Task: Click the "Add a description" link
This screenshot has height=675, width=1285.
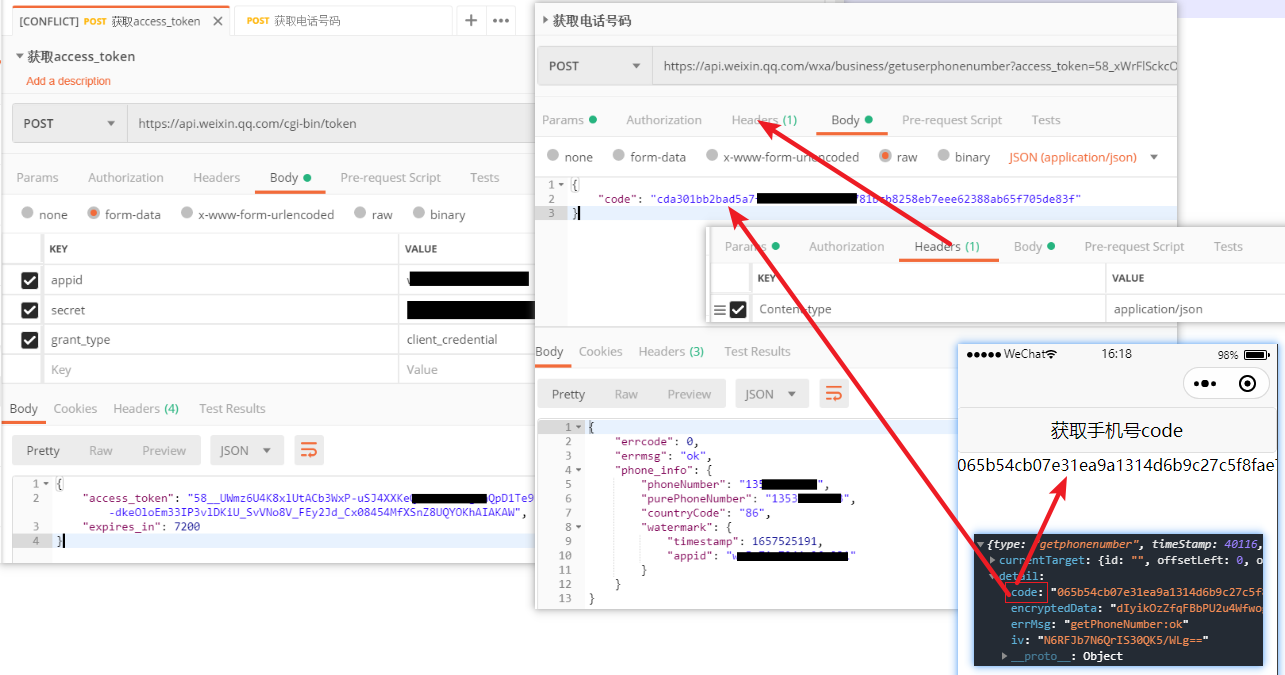Action: point(68,81)
